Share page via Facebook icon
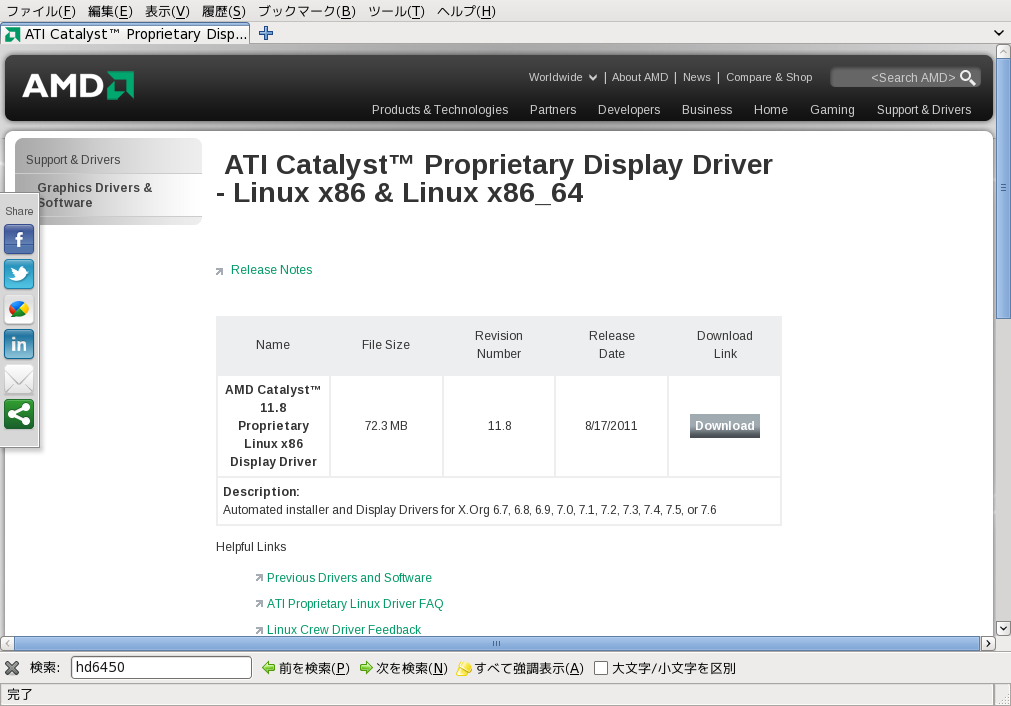The height and width of the screenshot is (706, 1011). (19, 239)
